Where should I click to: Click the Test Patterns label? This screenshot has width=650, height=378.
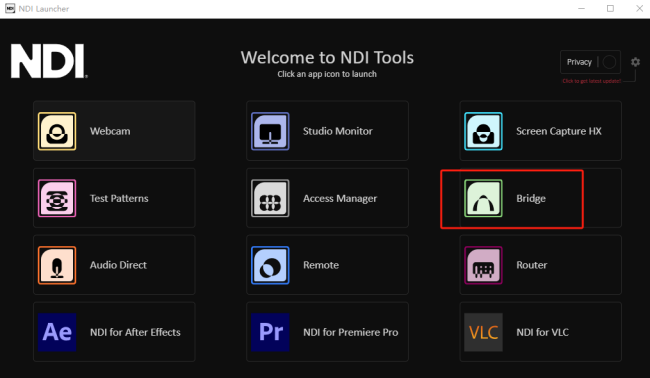click(119, 198)
